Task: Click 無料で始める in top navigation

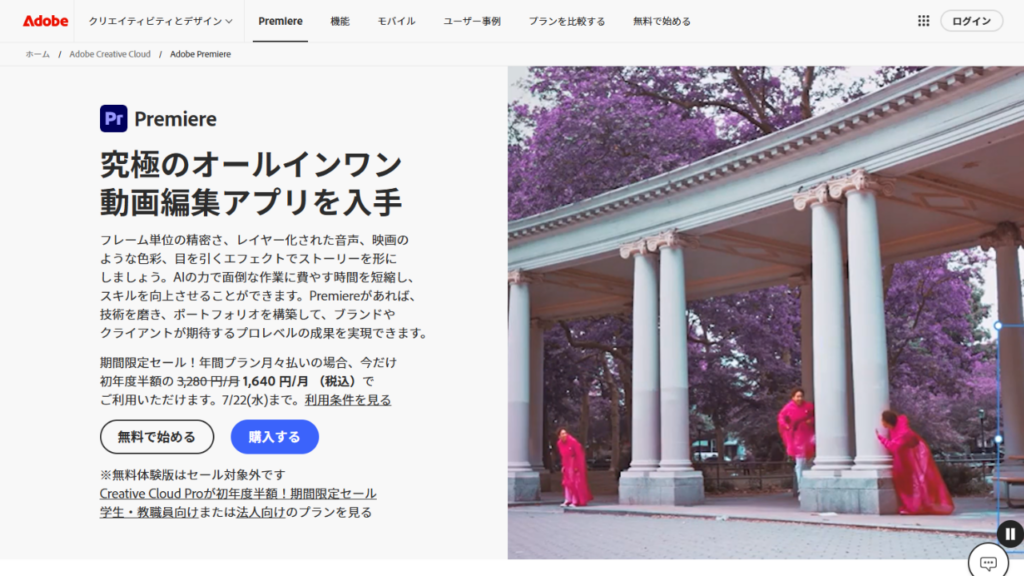Action: tap(662, 21)
